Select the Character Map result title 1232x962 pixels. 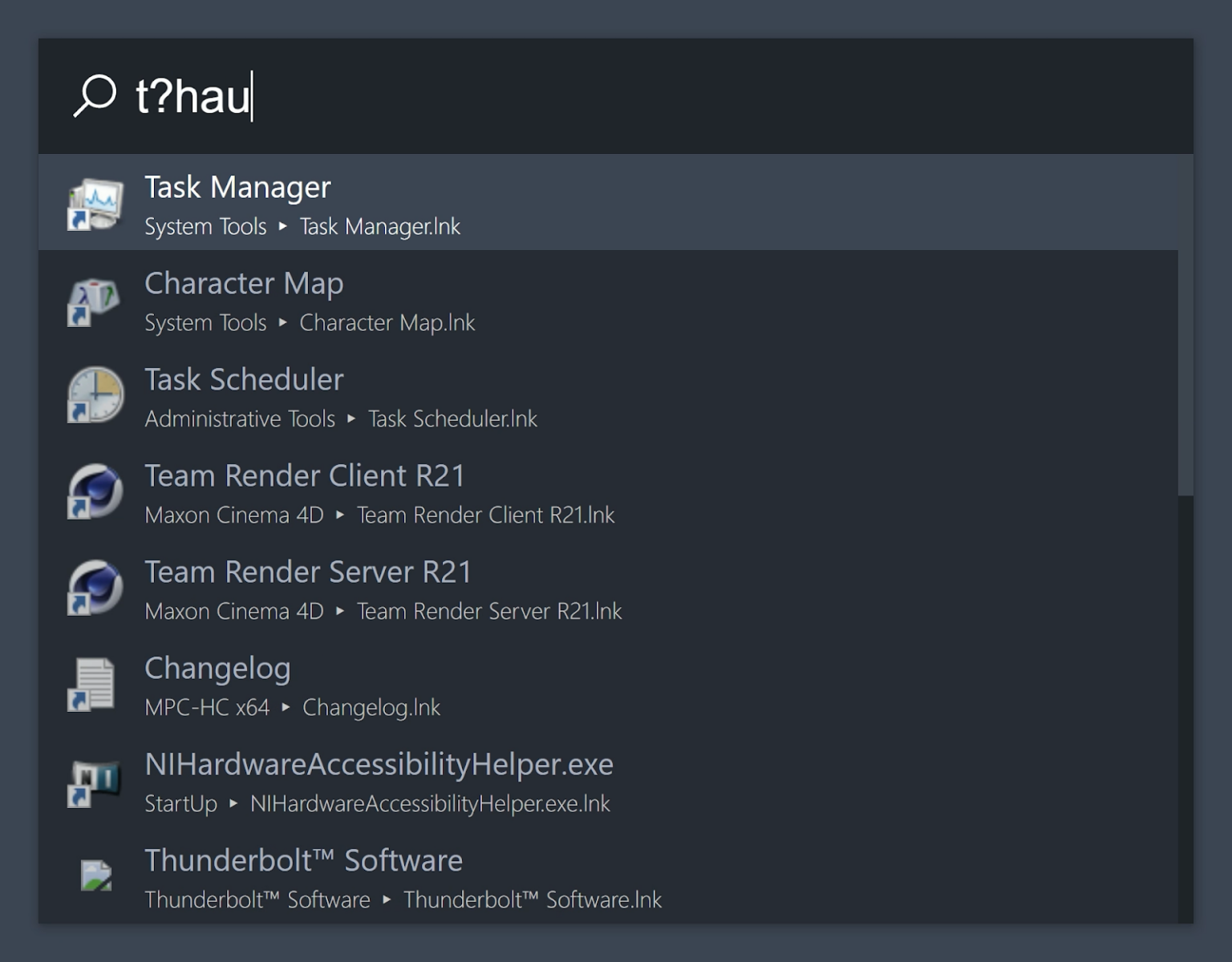click(244, 284)
